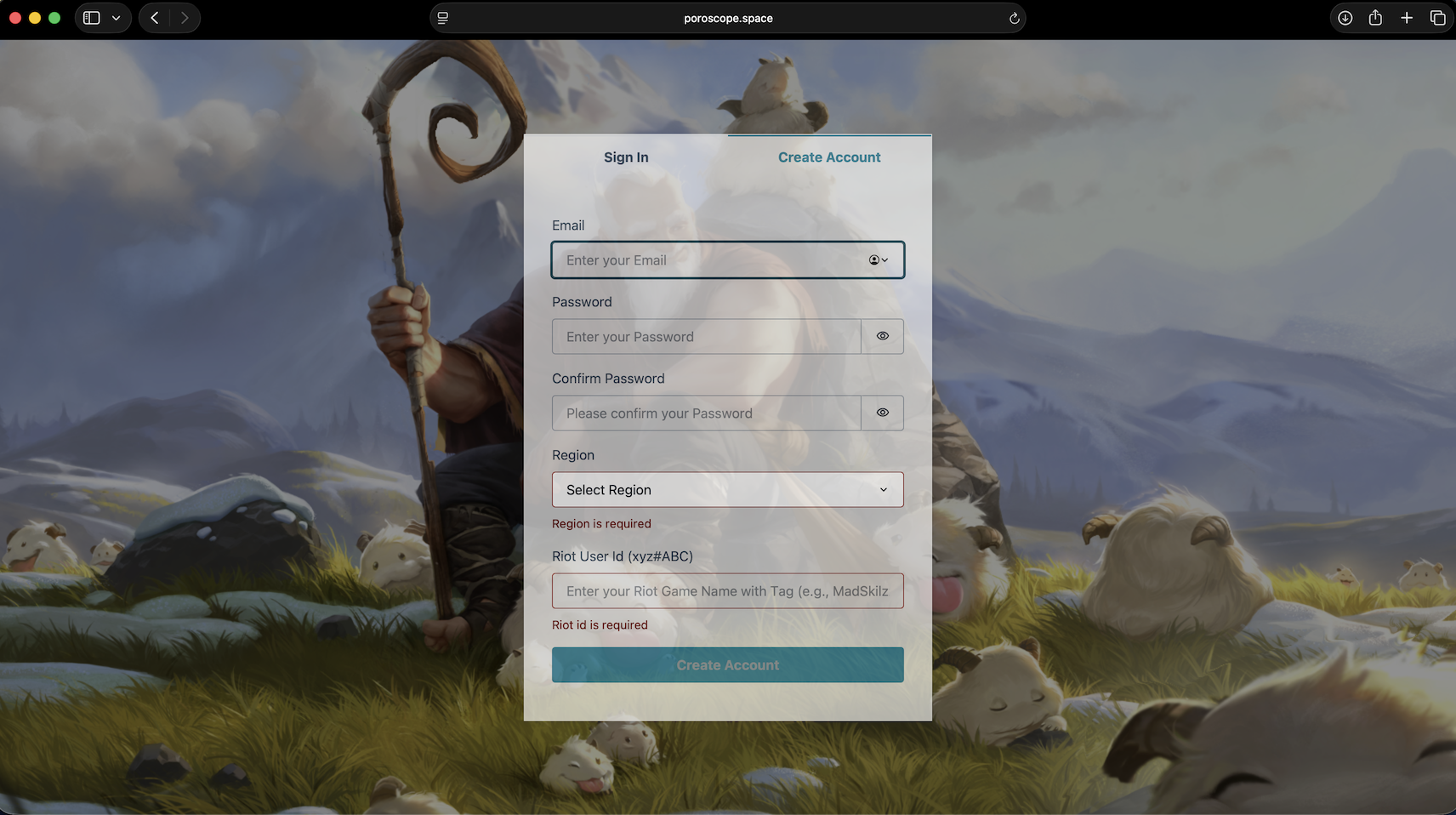Click the Email label
The image size is (1456, 815).
(x=568, y=225)
